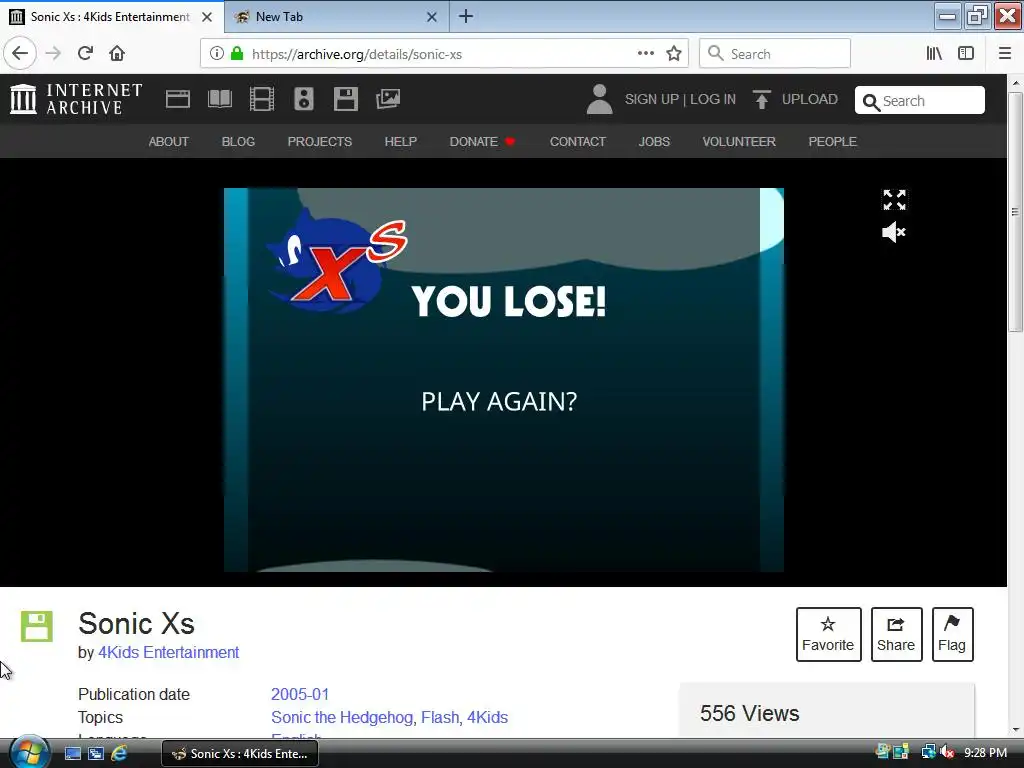
Task: Click the UPLOAD link
Action: 796,99
